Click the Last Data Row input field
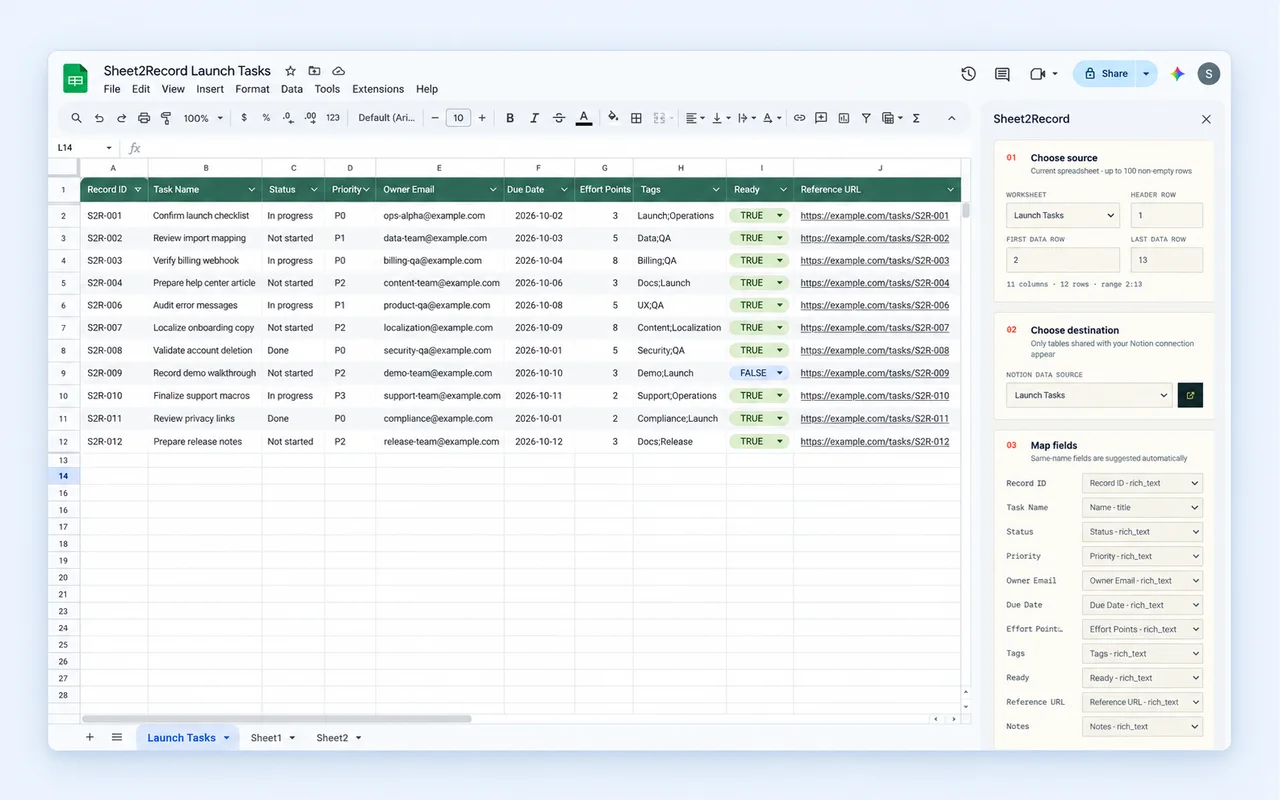Screen dimensions: 1280x800 pyautogui.click(x=1166, y=260)
